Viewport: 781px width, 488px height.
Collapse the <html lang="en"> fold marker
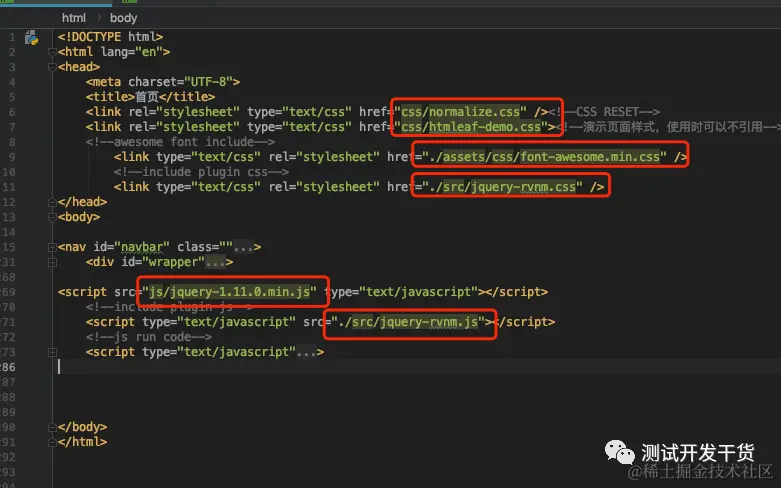52,52
